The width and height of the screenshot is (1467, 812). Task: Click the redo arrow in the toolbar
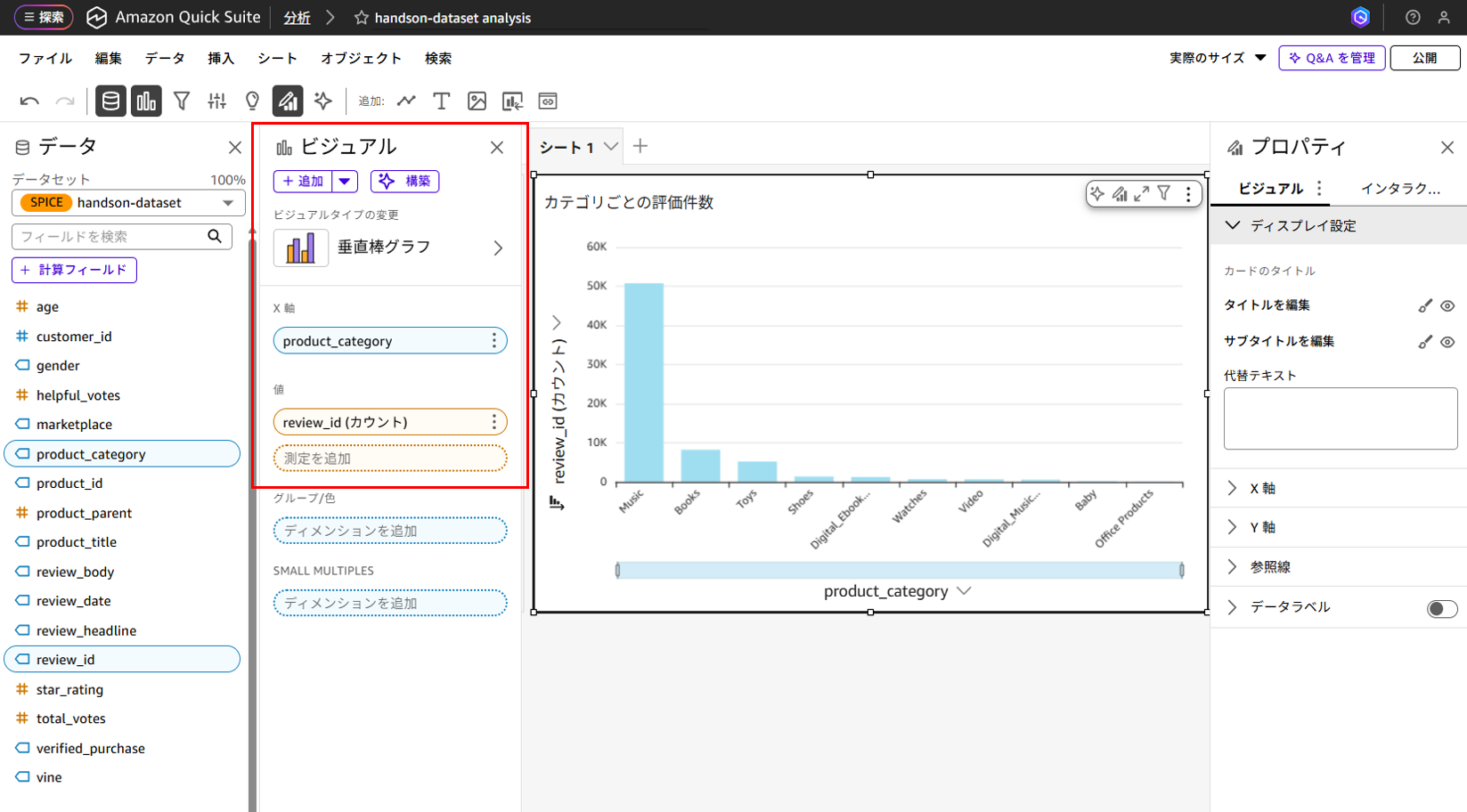coord(65,101)
